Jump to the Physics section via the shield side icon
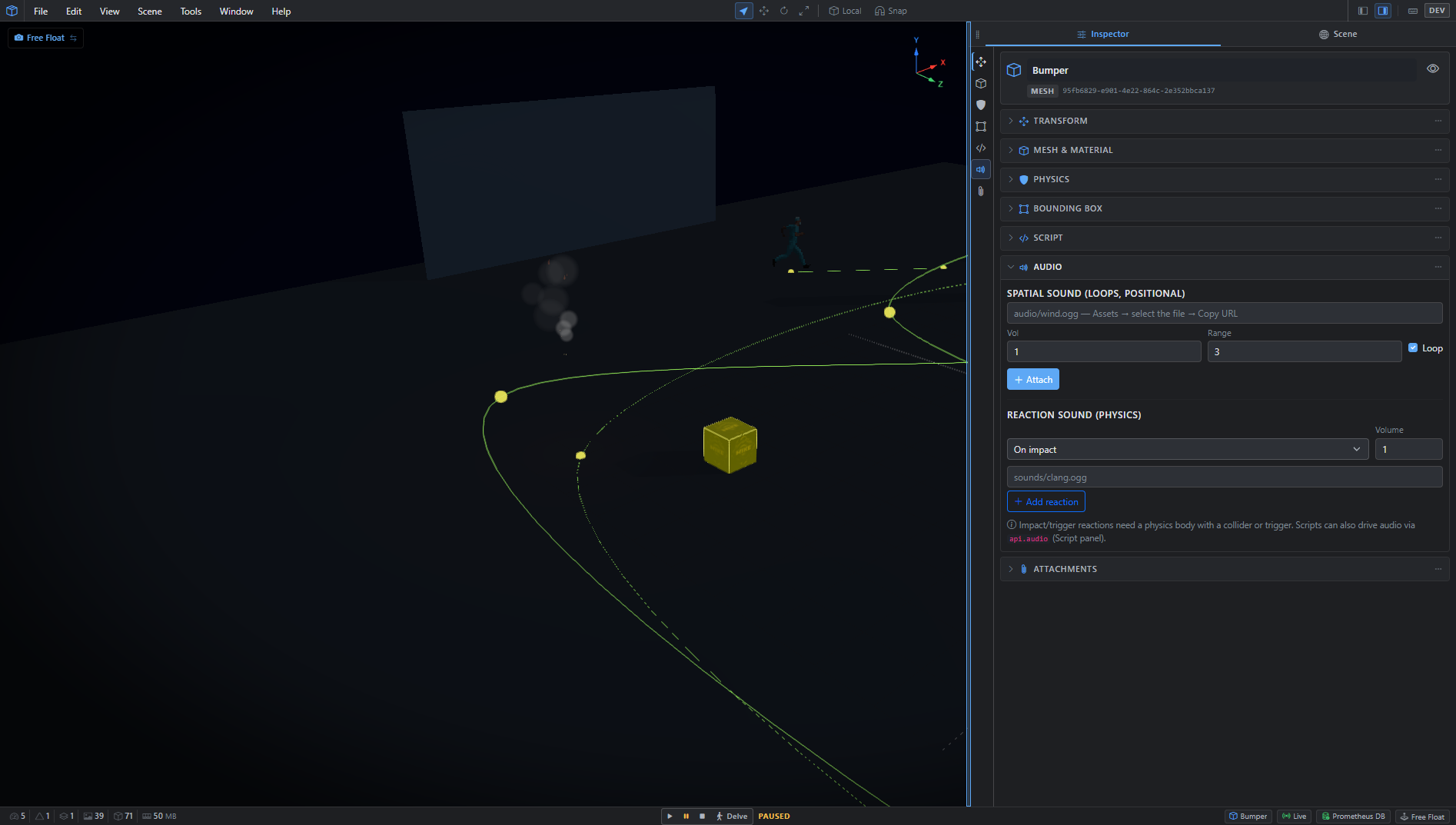Viewport: 1456px width, 825px height. [x=981, y=105]
